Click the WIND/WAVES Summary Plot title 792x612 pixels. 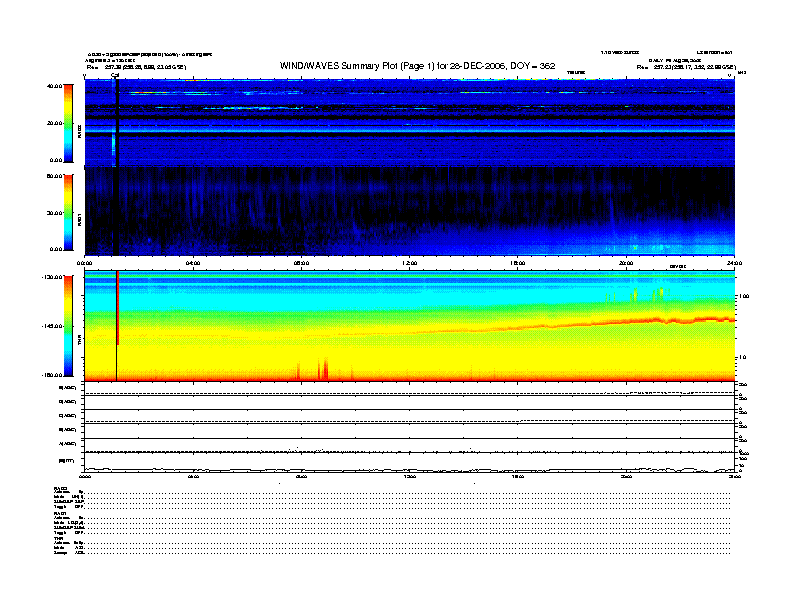click(x=417, y=66)
